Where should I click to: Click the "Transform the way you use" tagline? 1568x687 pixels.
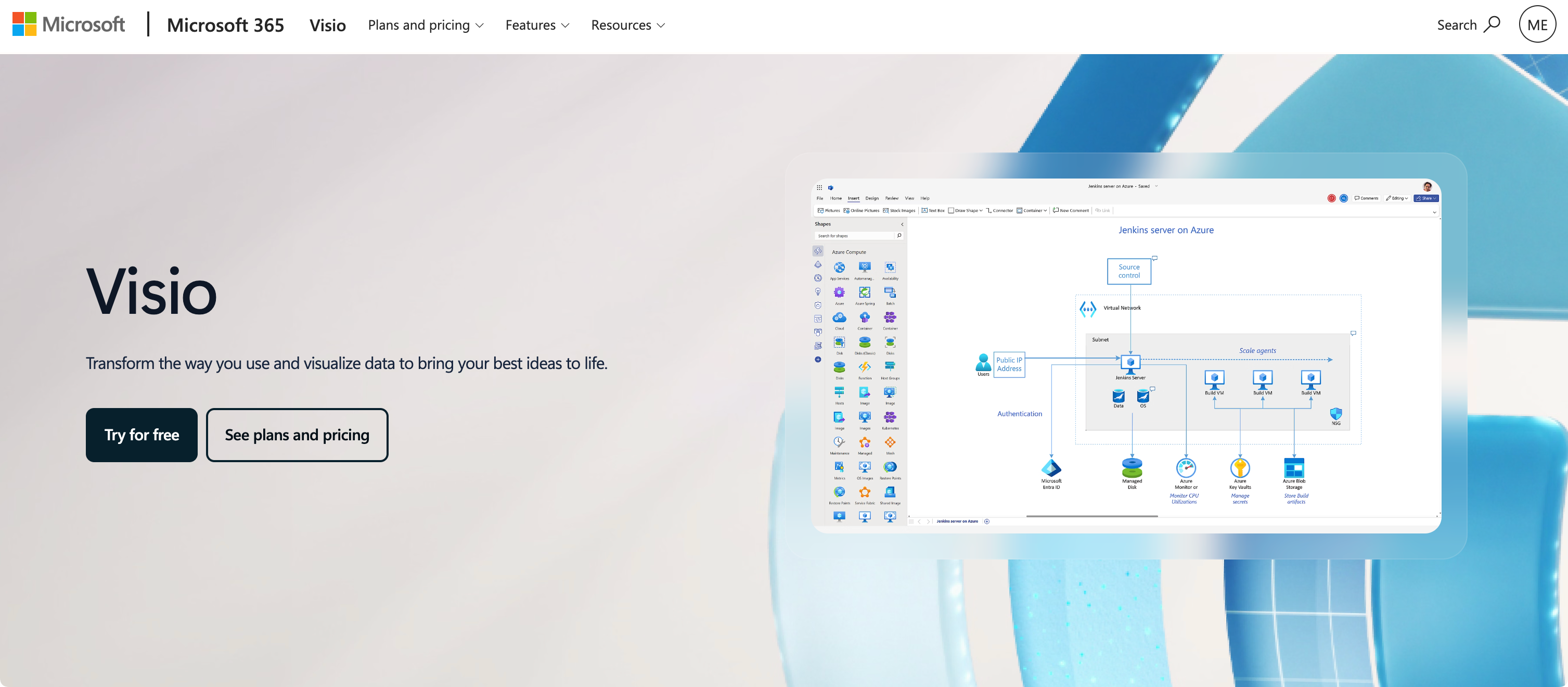[x=346, y=363]
